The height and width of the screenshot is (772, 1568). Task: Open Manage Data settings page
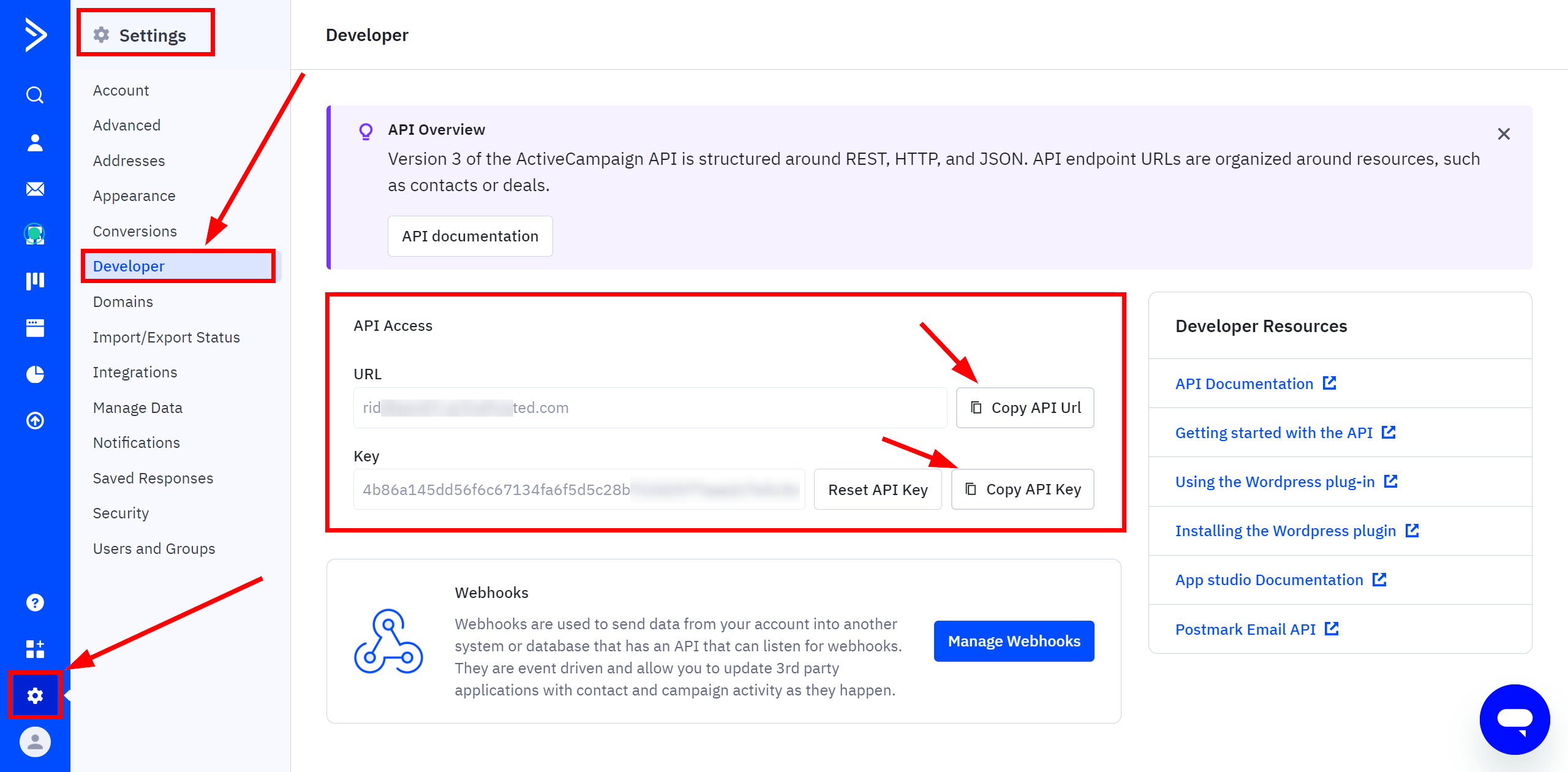tap(137, 407)
